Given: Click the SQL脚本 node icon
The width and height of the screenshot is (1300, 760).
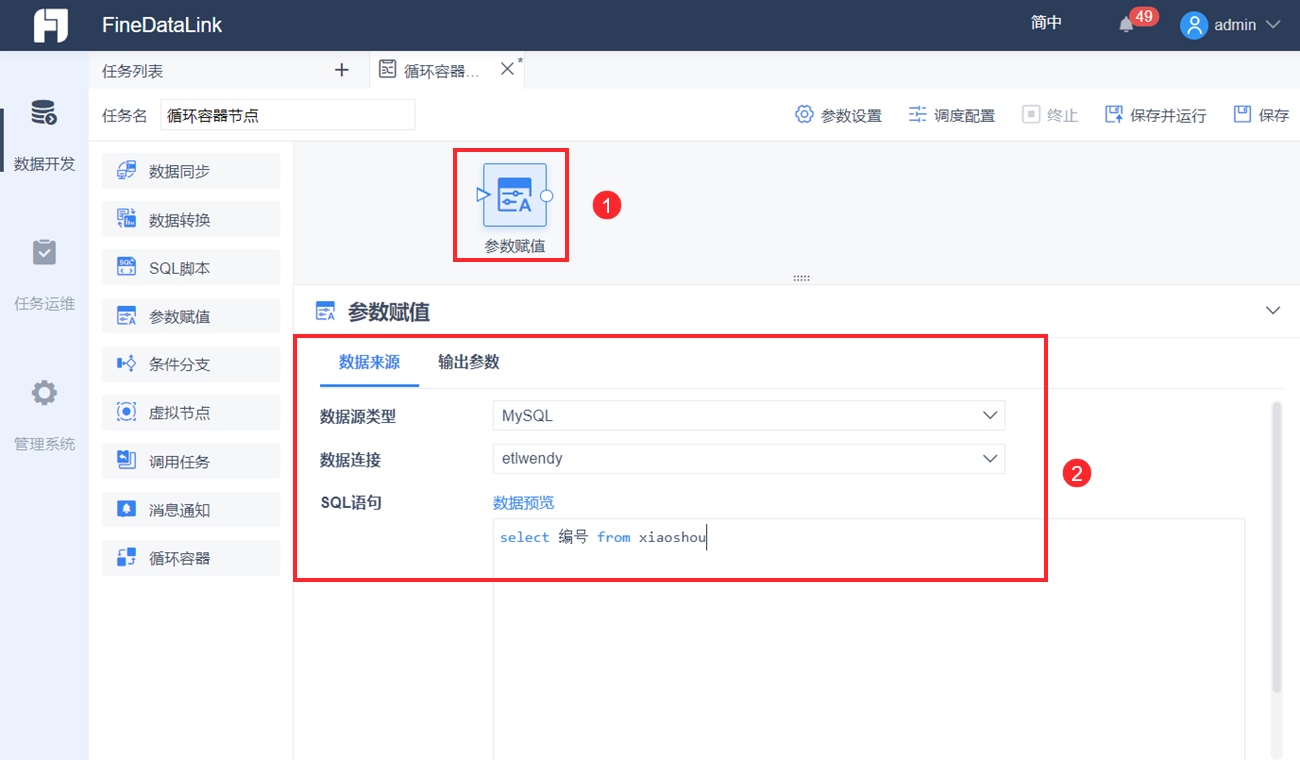Looking at the screenshot, I should coord(126,267).
